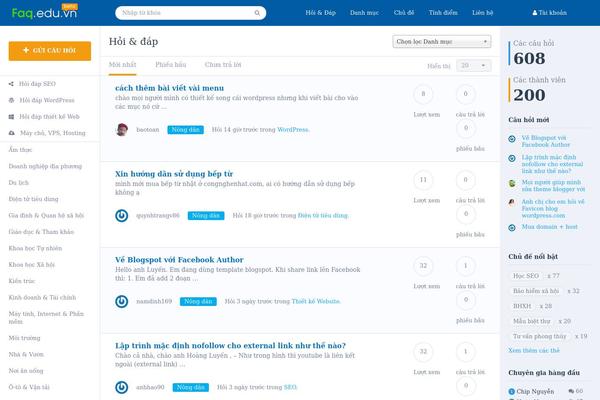Click the Hỏi đáp SEO share icon
The width and height of the screenshot is (600, 400).
point(11,84)
